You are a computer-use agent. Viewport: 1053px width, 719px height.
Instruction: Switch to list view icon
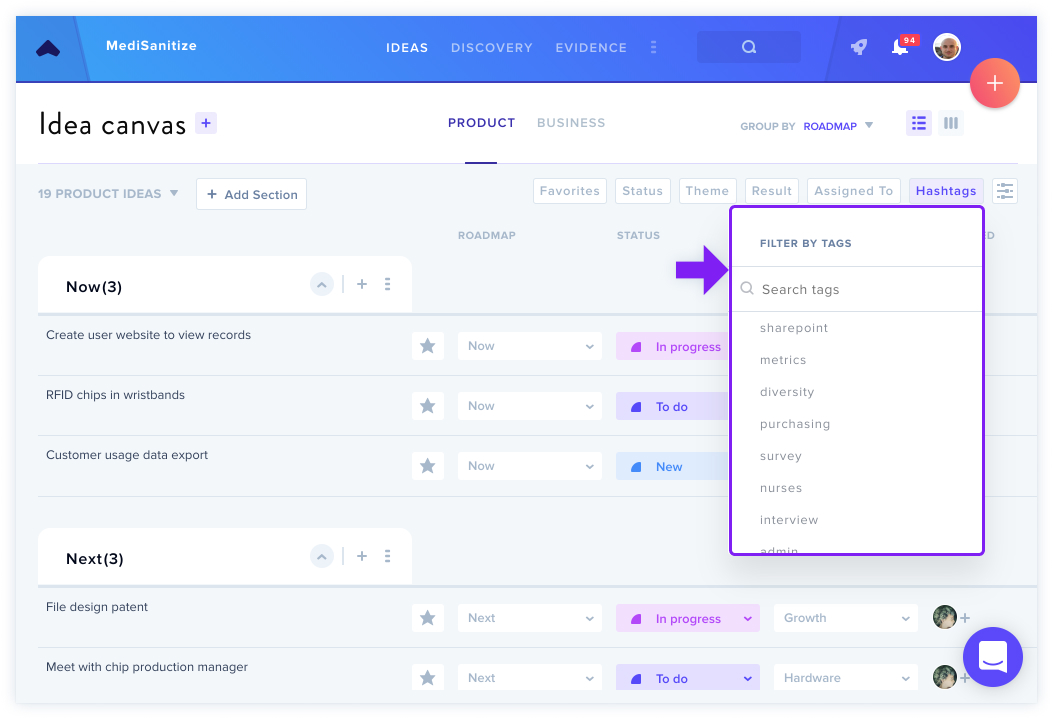coord(919,123)
